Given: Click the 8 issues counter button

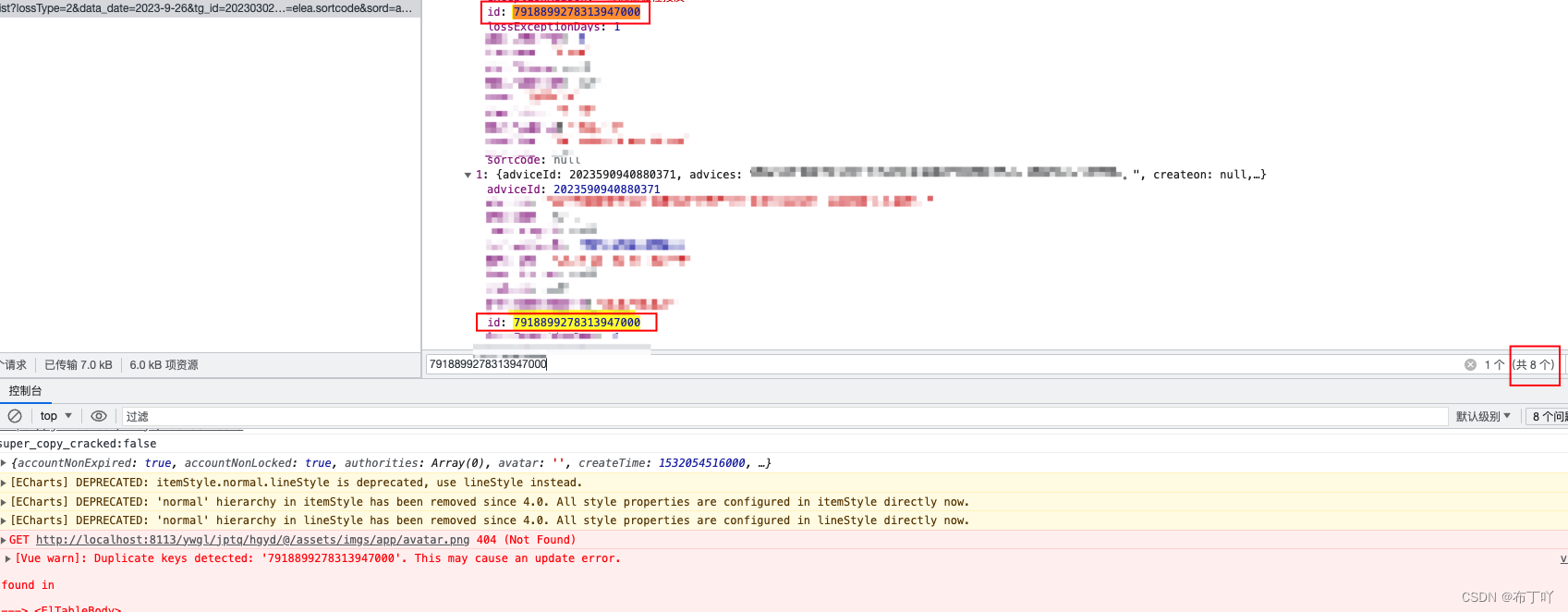Looking at the screenshot, I should coord(1548,417).
